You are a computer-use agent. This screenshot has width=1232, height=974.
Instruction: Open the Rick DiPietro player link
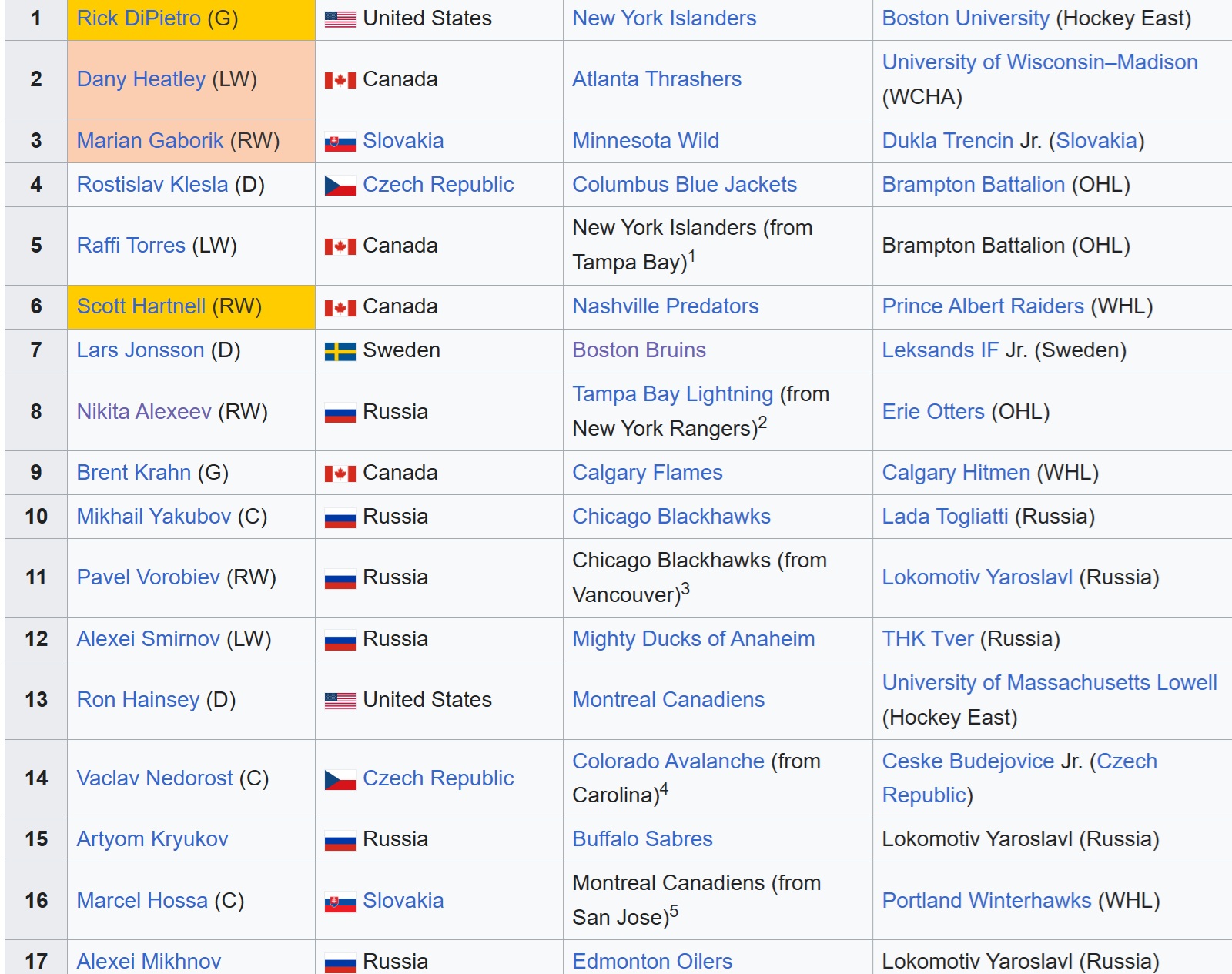tap(139, 18)
